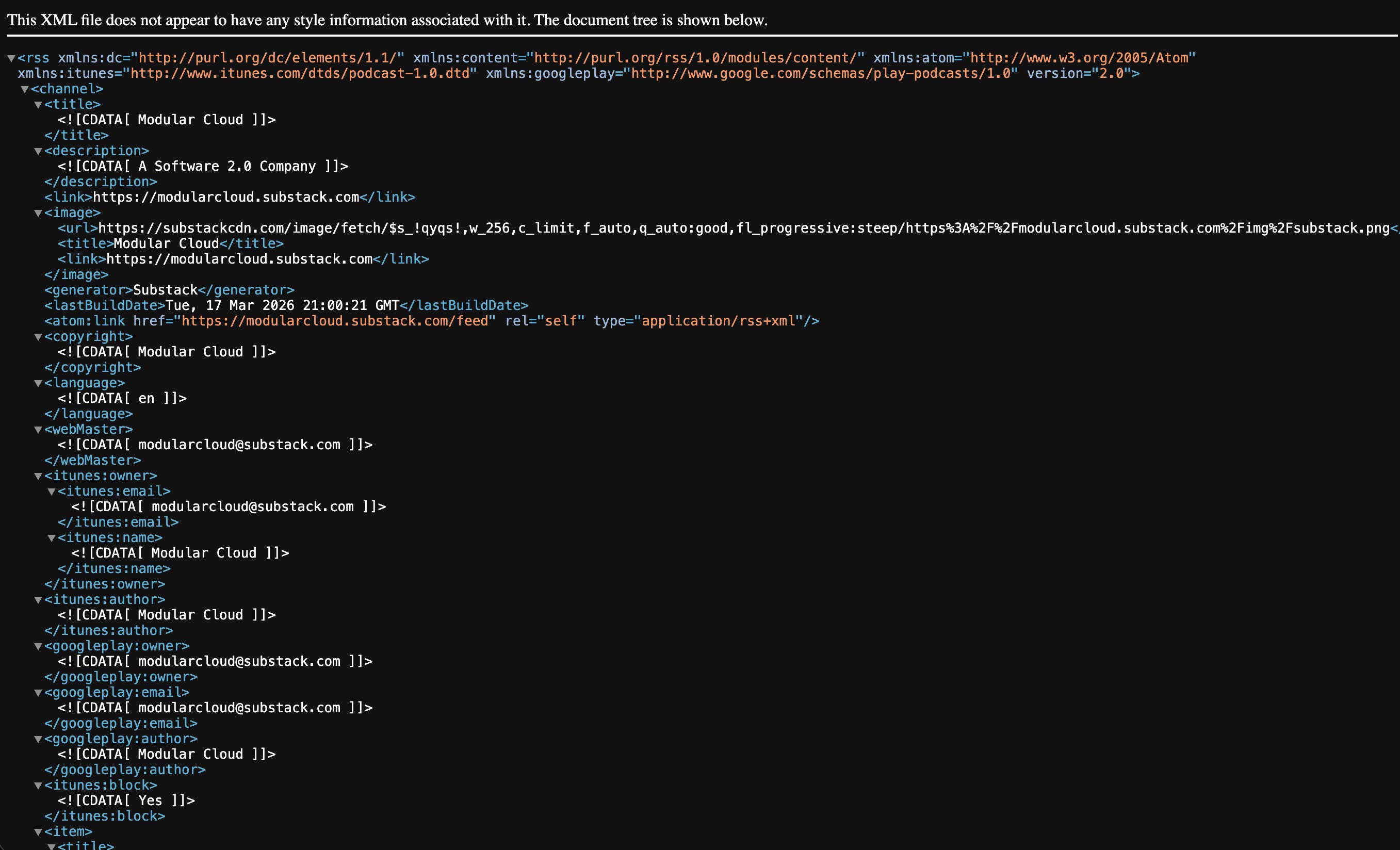Collapse the channel node triangle
Viewport: 1400px width, 850px height.
click(24, 89)
